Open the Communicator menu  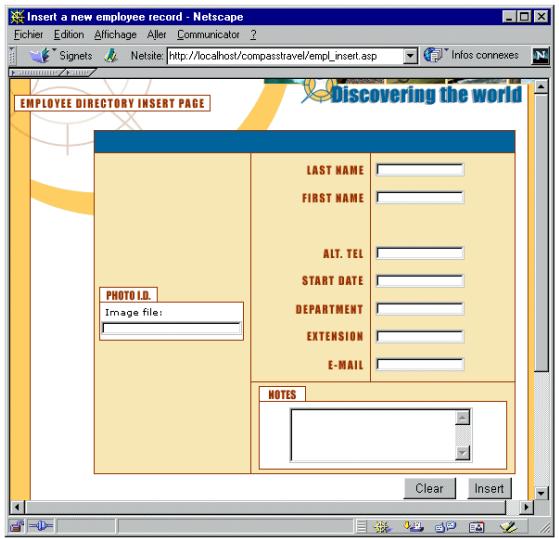click(208, 35)
